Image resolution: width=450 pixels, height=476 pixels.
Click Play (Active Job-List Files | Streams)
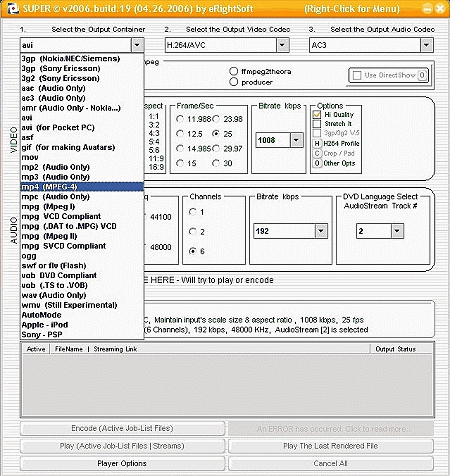coord(122,446)
